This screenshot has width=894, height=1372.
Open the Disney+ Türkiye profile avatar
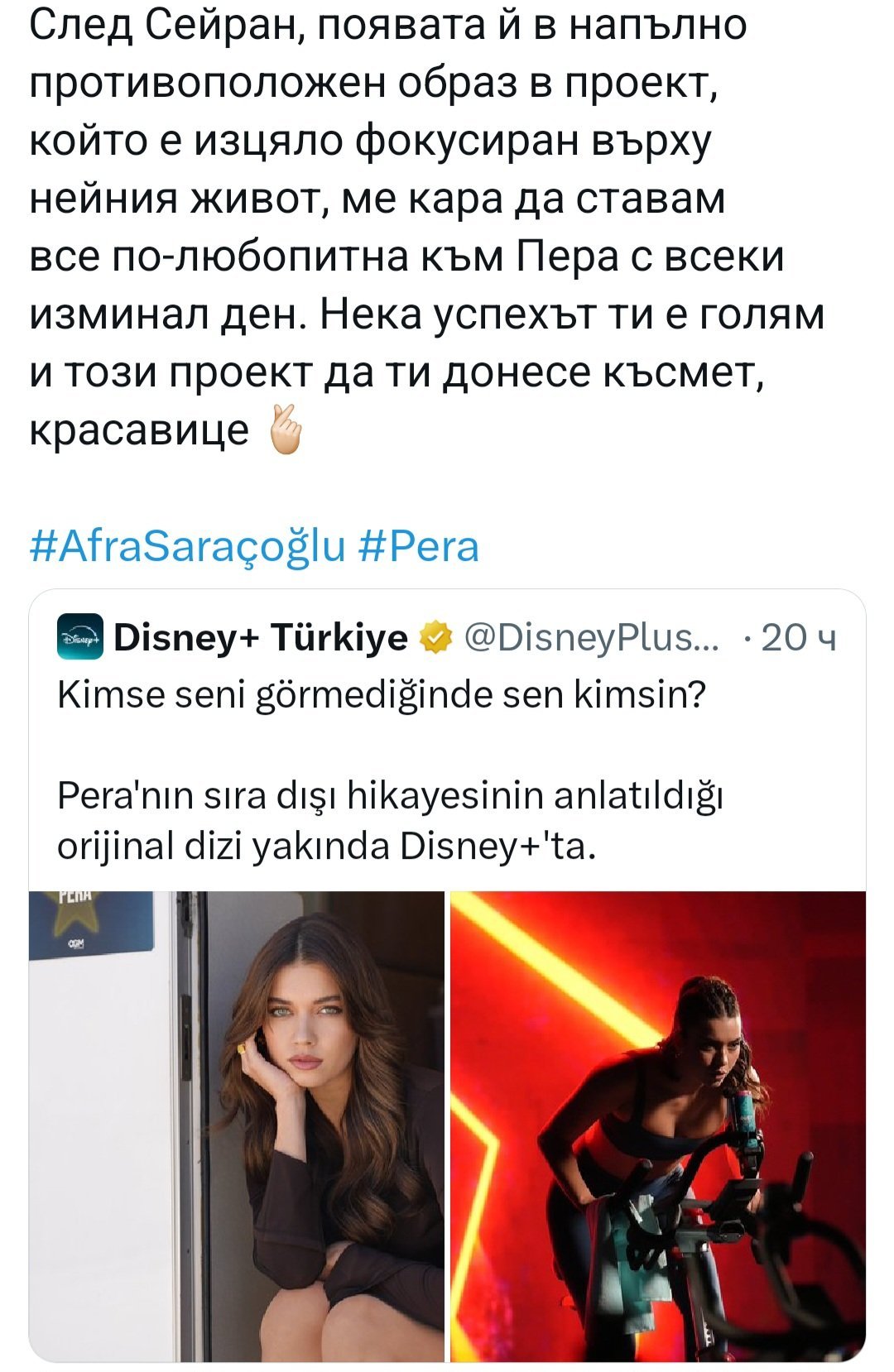click(80, 638)
